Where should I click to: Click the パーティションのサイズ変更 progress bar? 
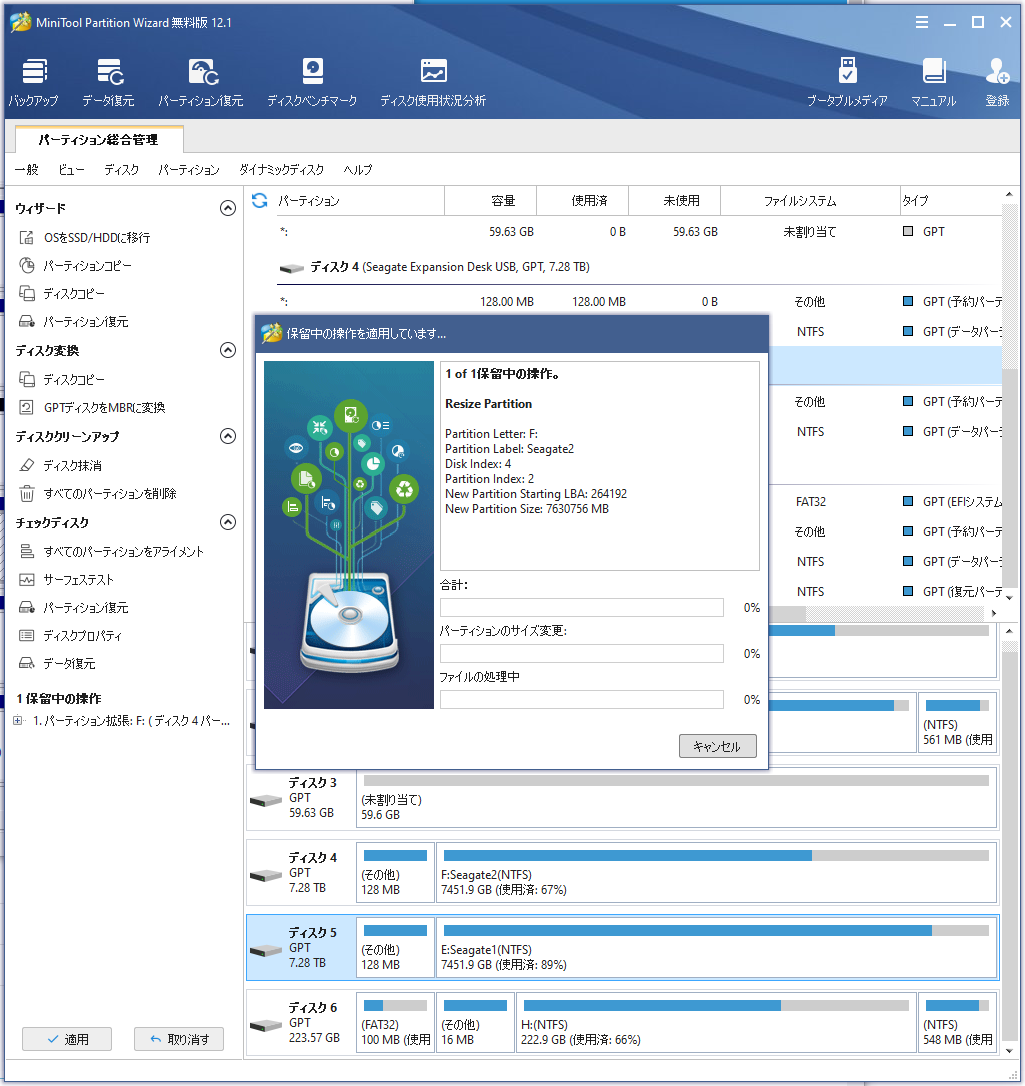[582, 654]
